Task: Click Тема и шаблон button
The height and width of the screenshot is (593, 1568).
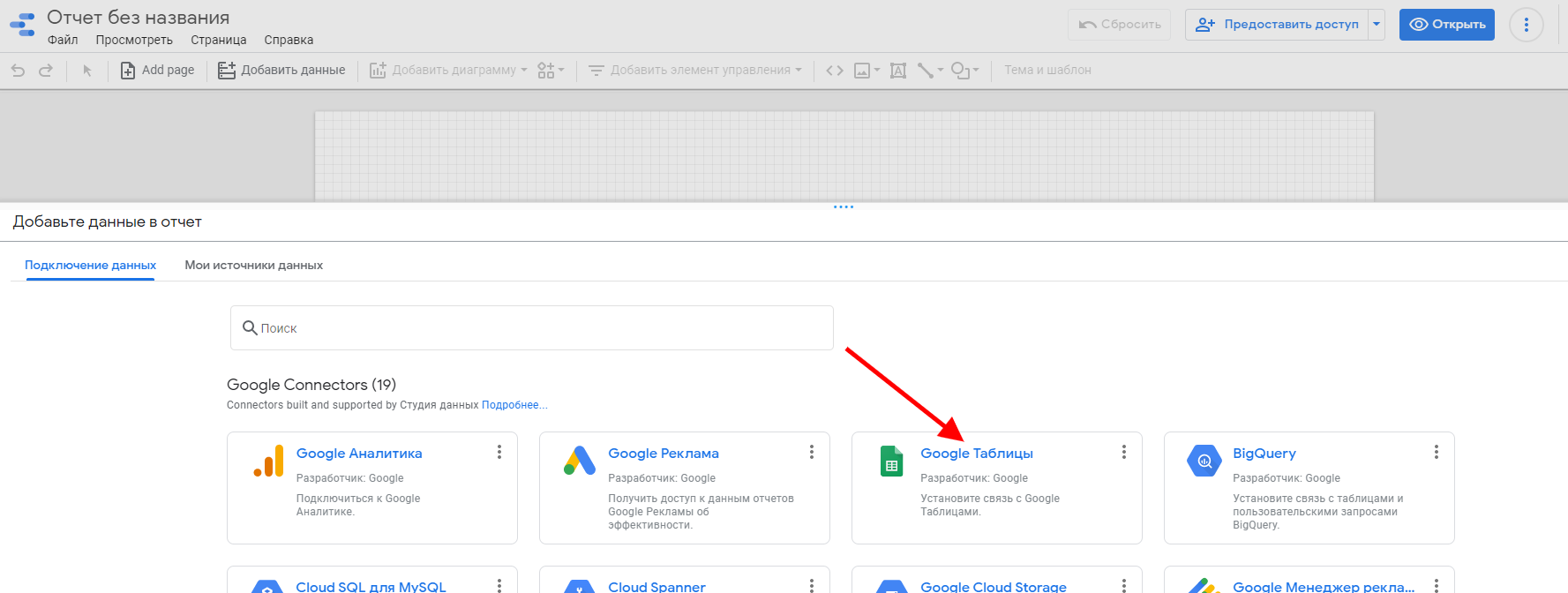Action: click(x=1047, y=70)
